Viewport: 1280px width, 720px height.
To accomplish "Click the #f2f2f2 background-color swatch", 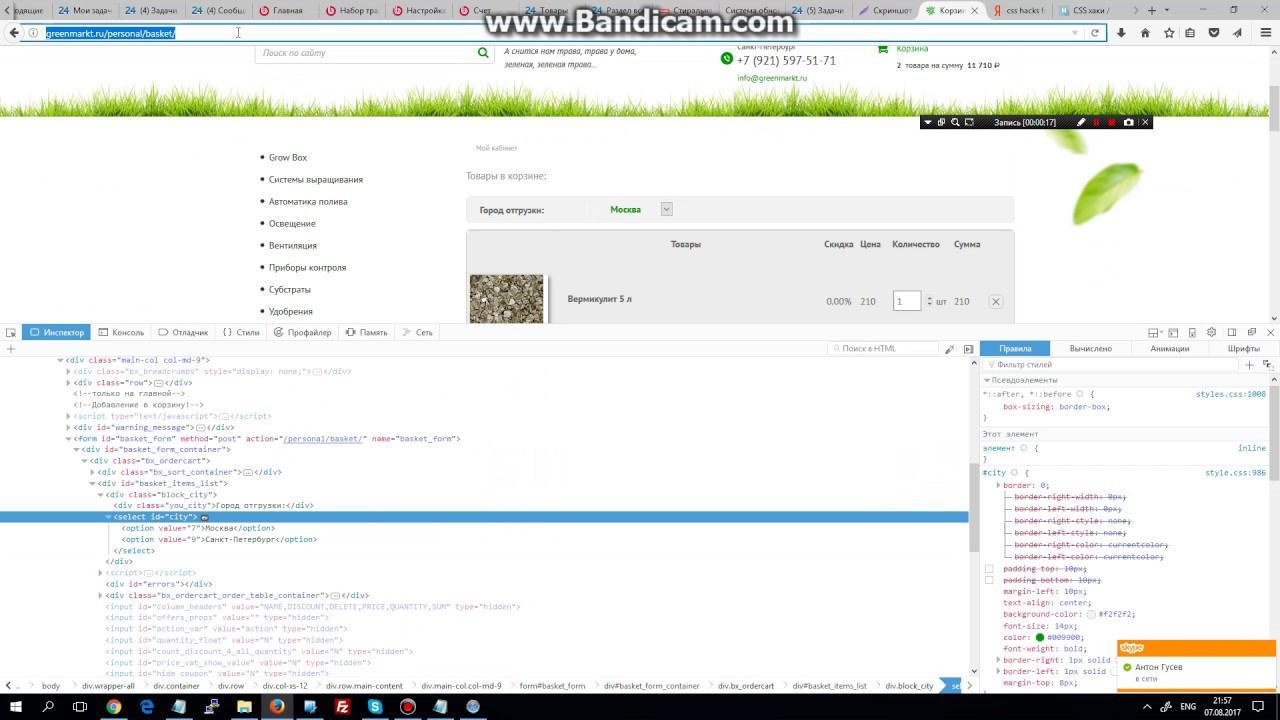I will pyautogui.click(x=1091, y=614).
